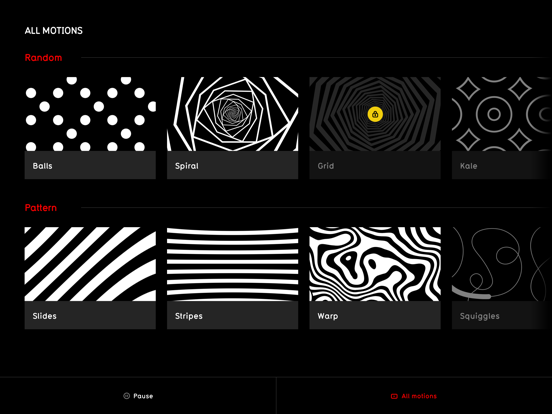Click the Spiral label
This screenshot has height=414, width=552.
[x=187, y=166]
